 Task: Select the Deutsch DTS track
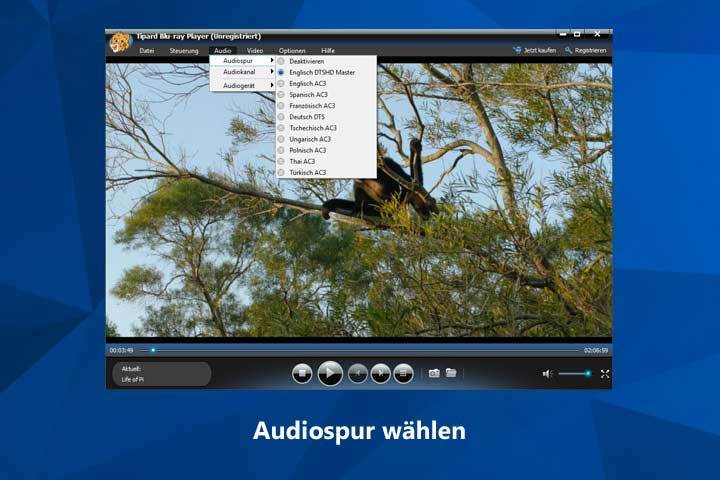[x=326, y=117]
